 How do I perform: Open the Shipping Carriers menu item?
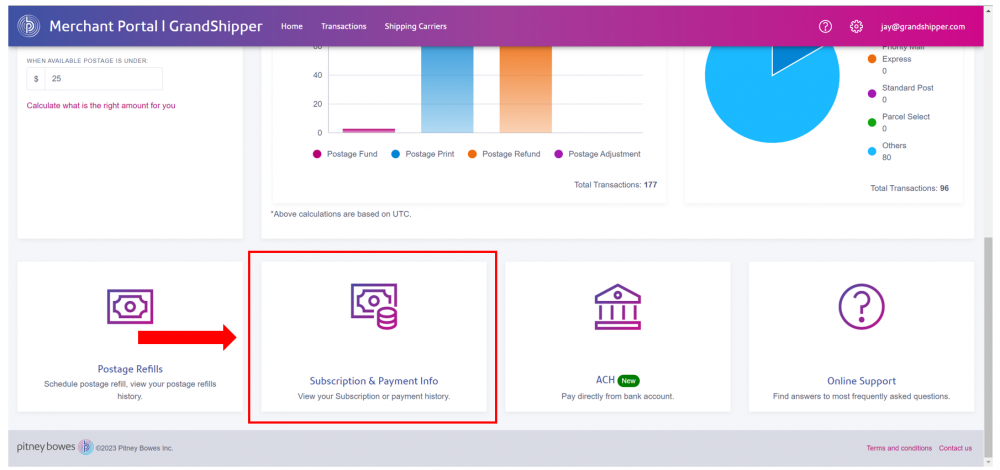click(x=415, y=26)
